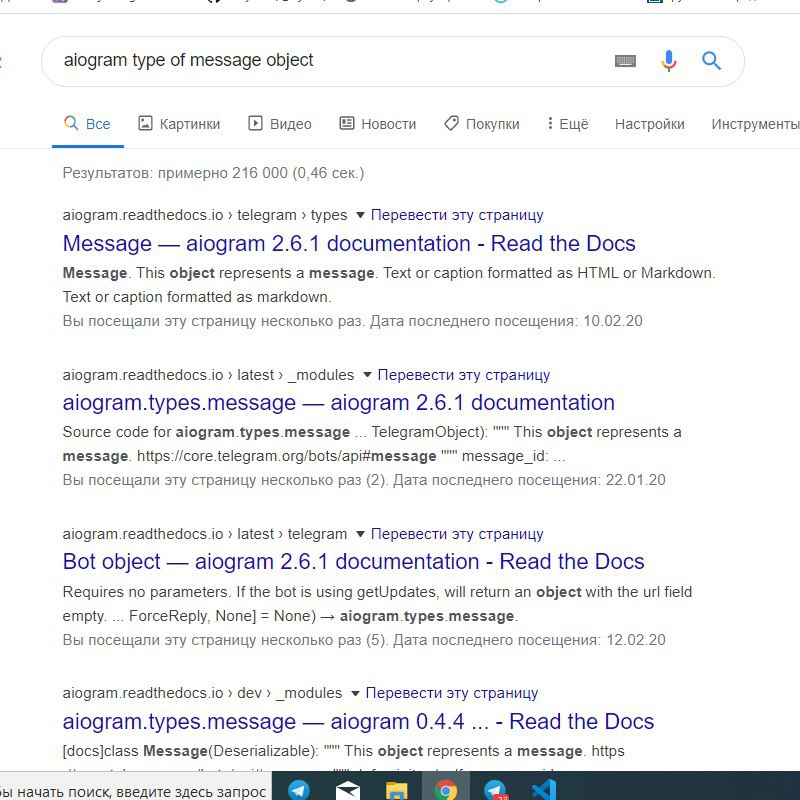Click the Google Chrome taskbar icon
Viewport: 800px width, 800px height.
[x=445, y=790]
